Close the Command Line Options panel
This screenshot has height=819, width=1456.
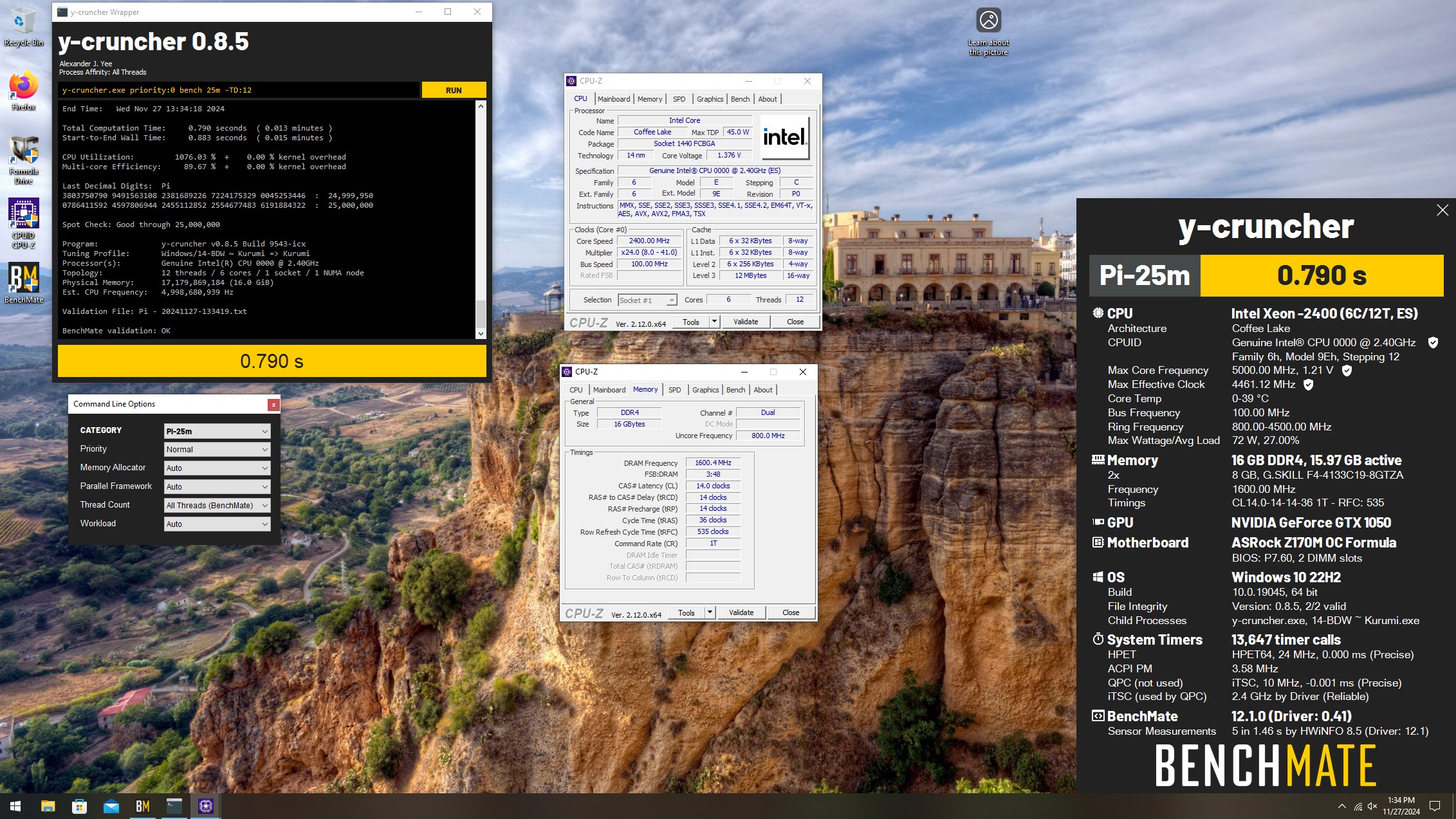click(273, 405)
